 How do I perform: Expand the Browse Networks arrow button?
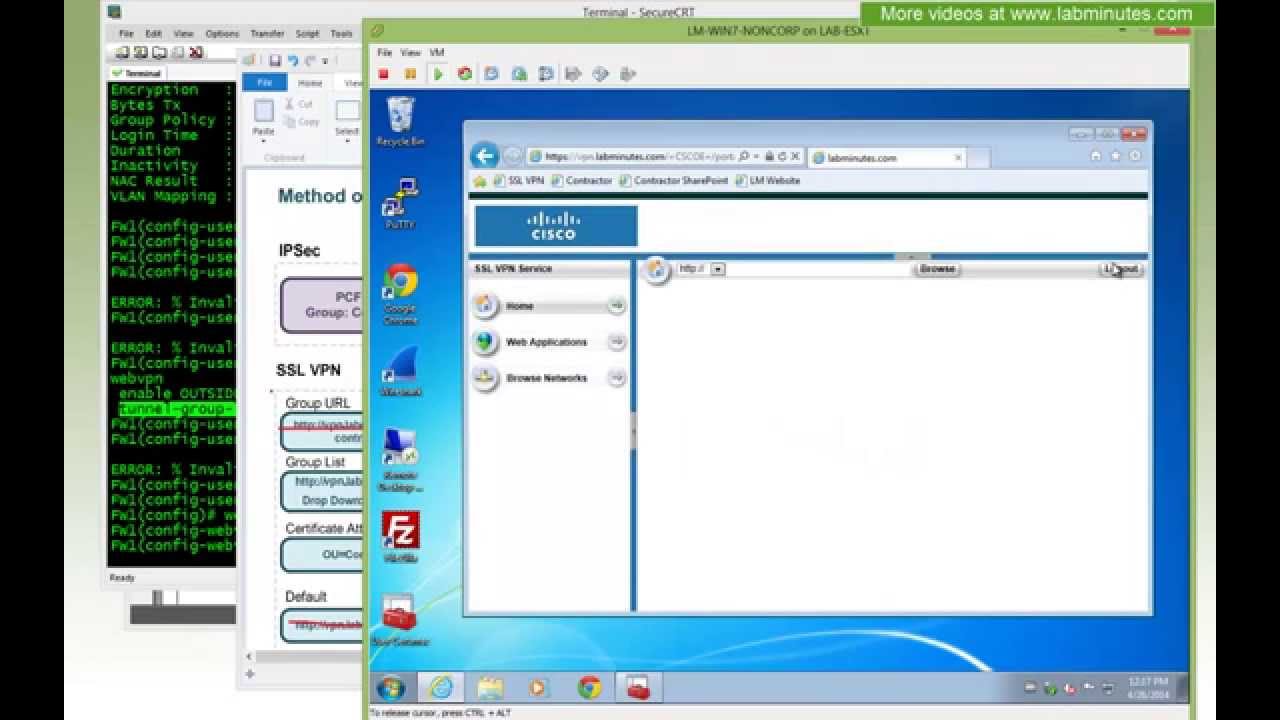point(617,378)
